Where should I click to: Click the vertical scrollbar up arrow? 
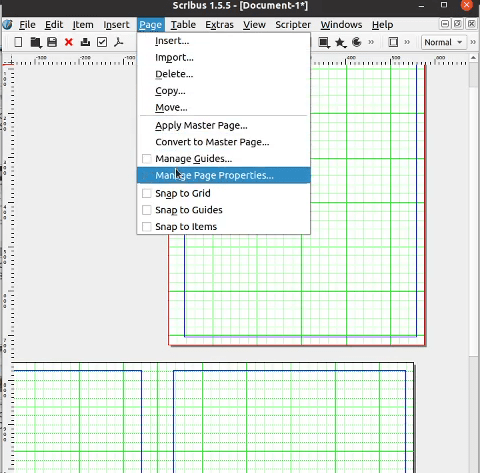(x=473, y=58)
